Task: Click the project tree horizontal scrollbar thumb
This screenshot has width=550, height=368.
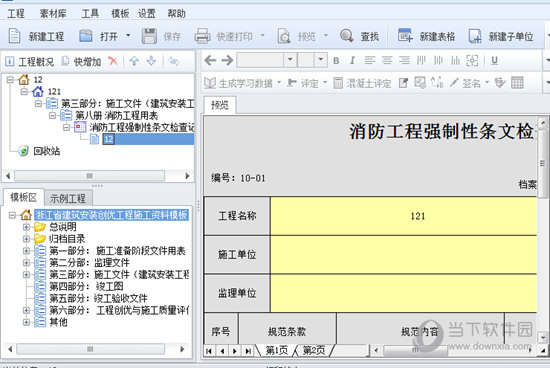Action: [89, 175]
